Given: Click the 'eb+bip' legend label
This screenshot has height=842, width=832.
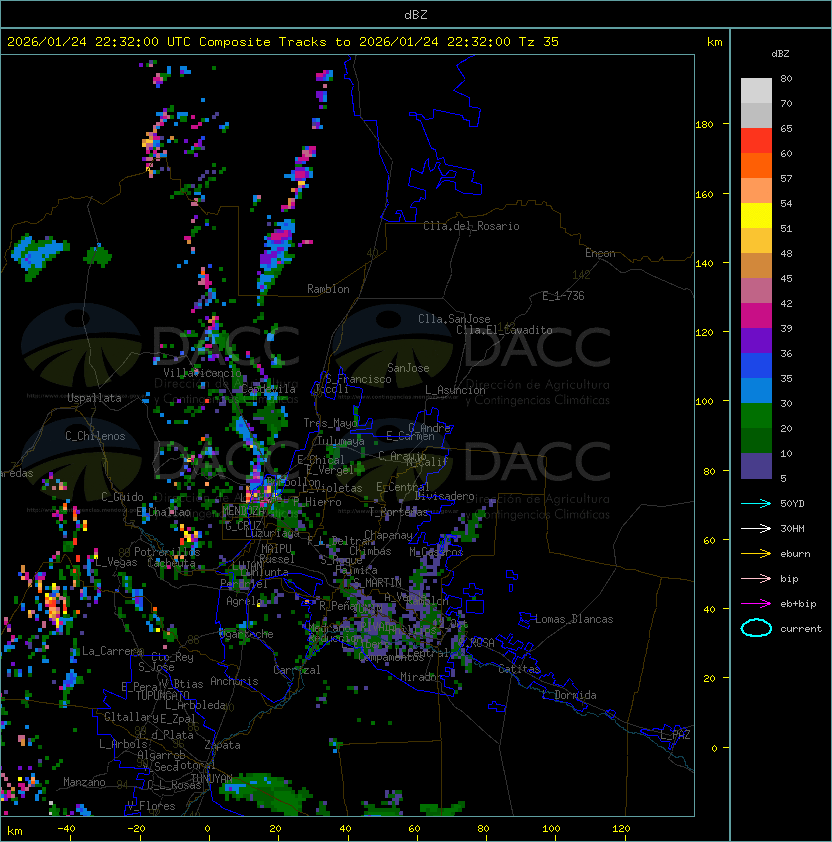Looking at the screenshot, I should click(x=798, y=604).
